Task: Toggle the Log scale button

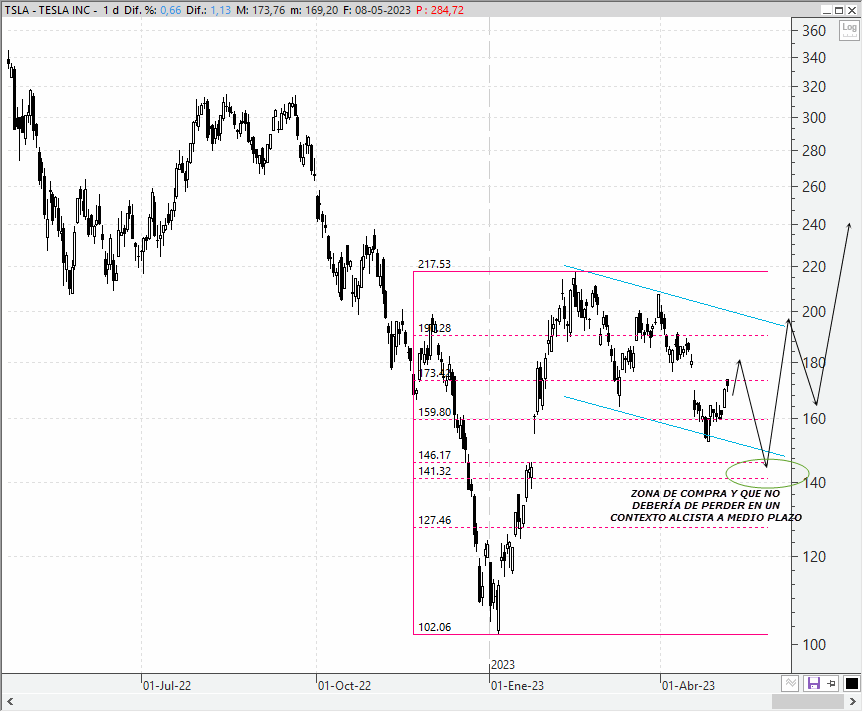Action: [849, 30]
